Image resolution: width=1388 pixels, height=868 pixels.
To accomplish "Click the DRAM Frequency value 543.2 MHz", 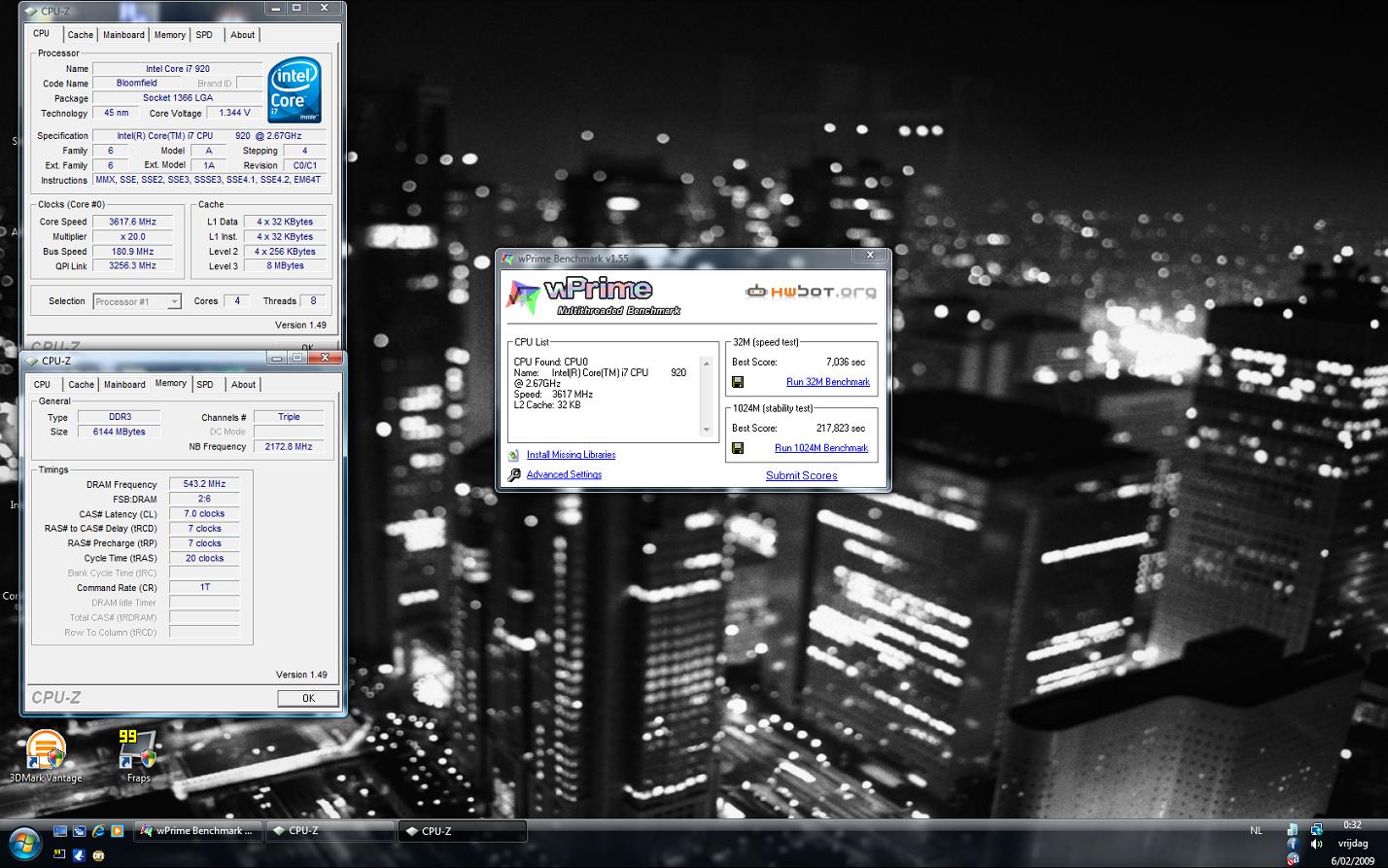I will click(x=204, y=484).
